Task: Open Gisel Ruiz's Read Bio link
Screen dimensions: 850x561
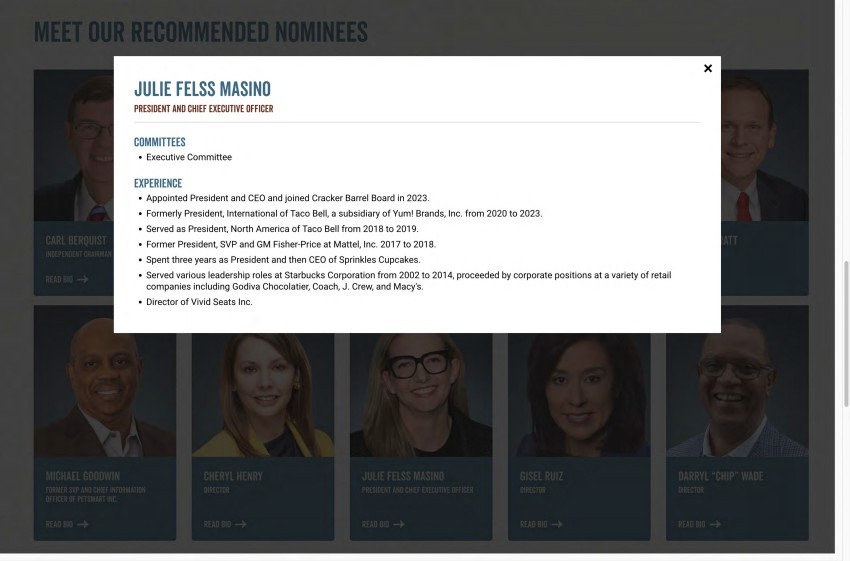Action: pyautogui.click(x=542, y=524)
